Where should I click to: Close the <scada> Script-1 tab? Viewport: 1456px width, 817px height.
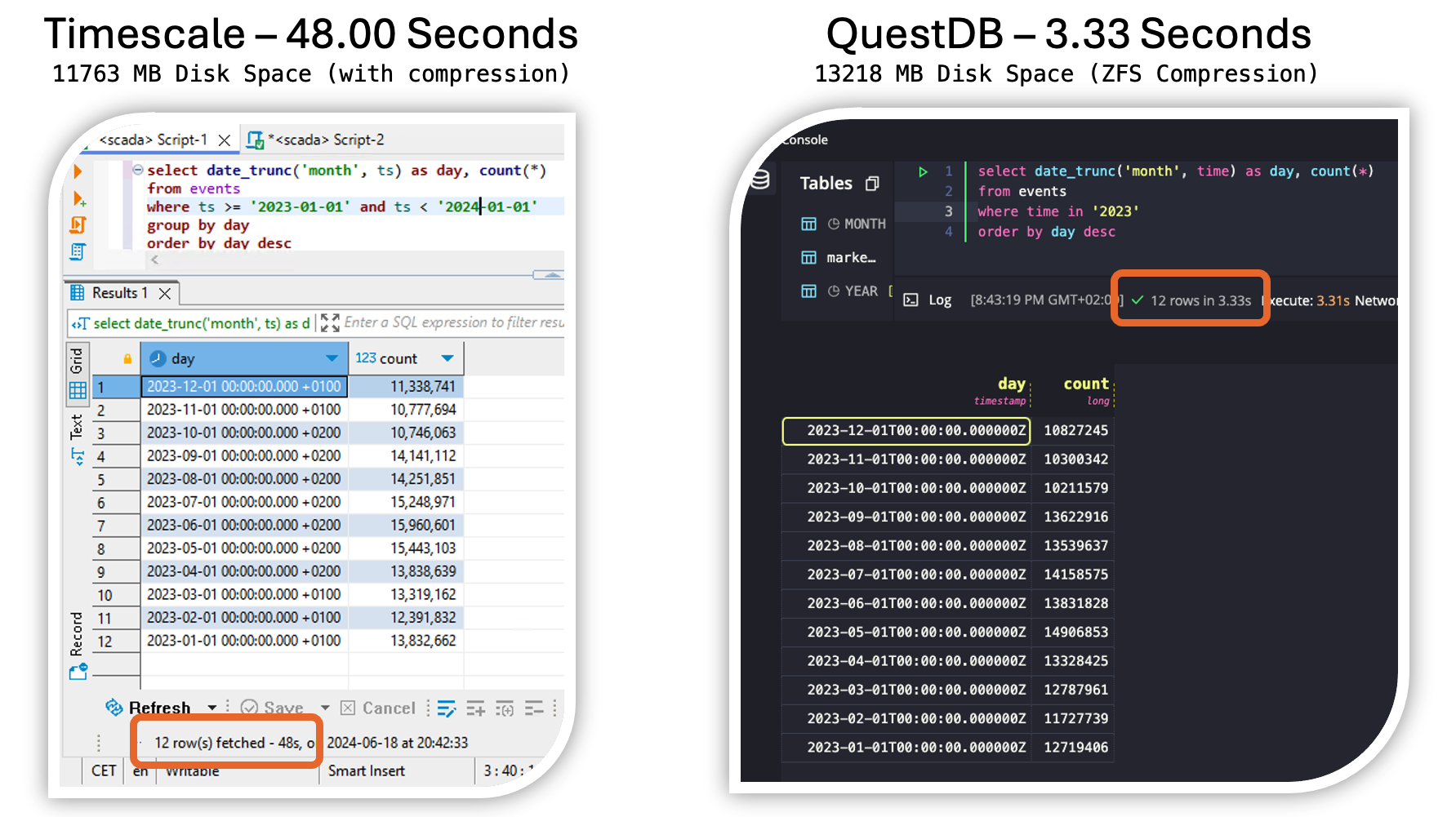pyautogui.click(x=225, y=140)
